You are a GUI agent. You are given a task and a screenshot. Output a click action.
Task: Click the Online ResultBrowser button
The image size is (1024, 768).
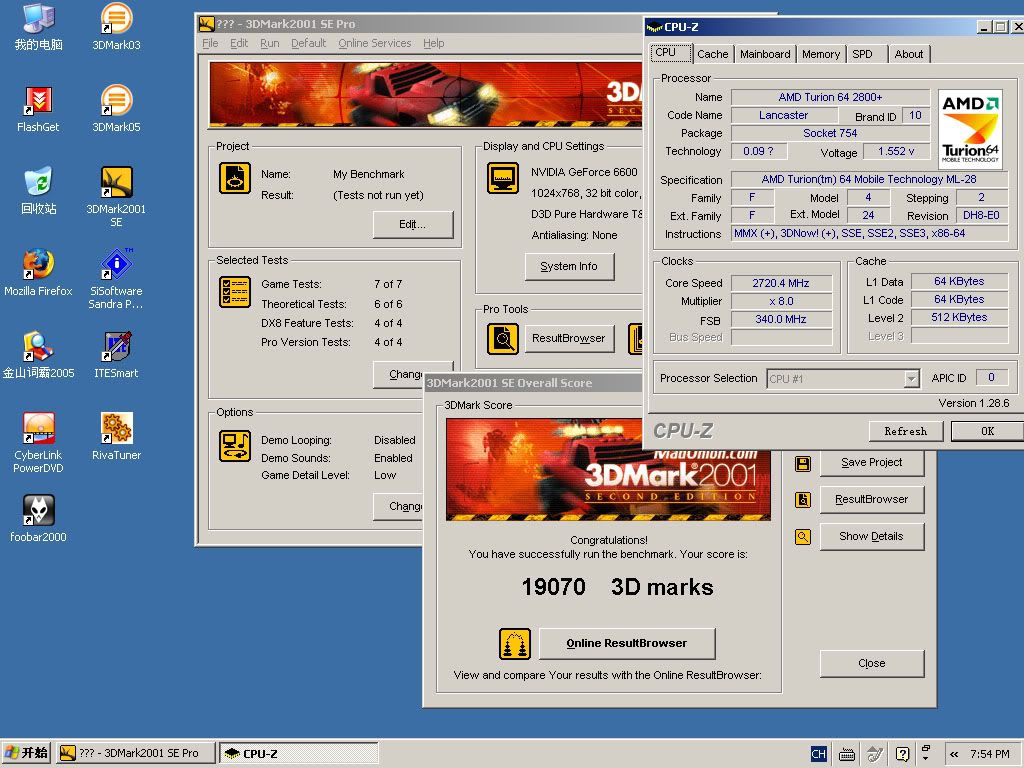pyautogui.click(x=627, y=643)
